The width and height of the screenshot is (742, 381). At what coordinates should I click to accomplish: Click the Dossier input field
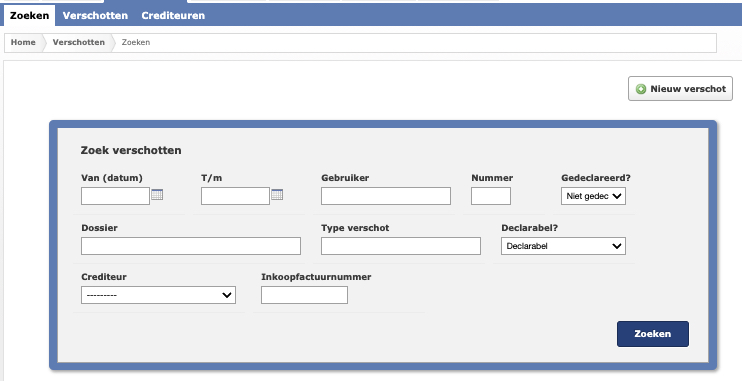[191, 246]
